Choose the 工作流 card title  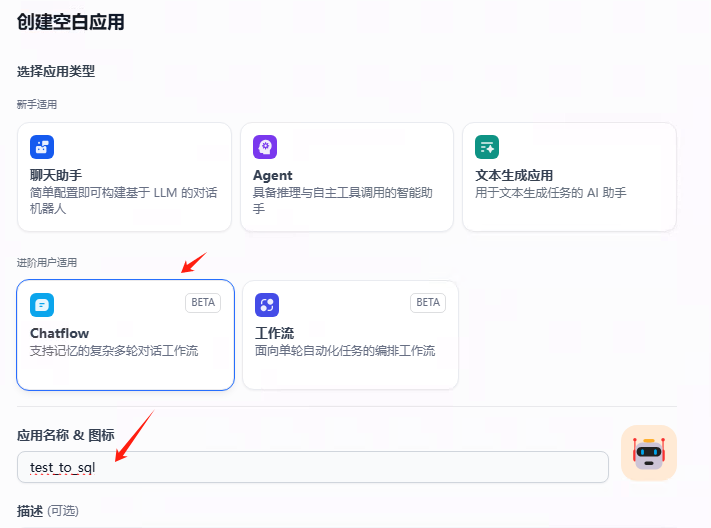tap(274, 333)
